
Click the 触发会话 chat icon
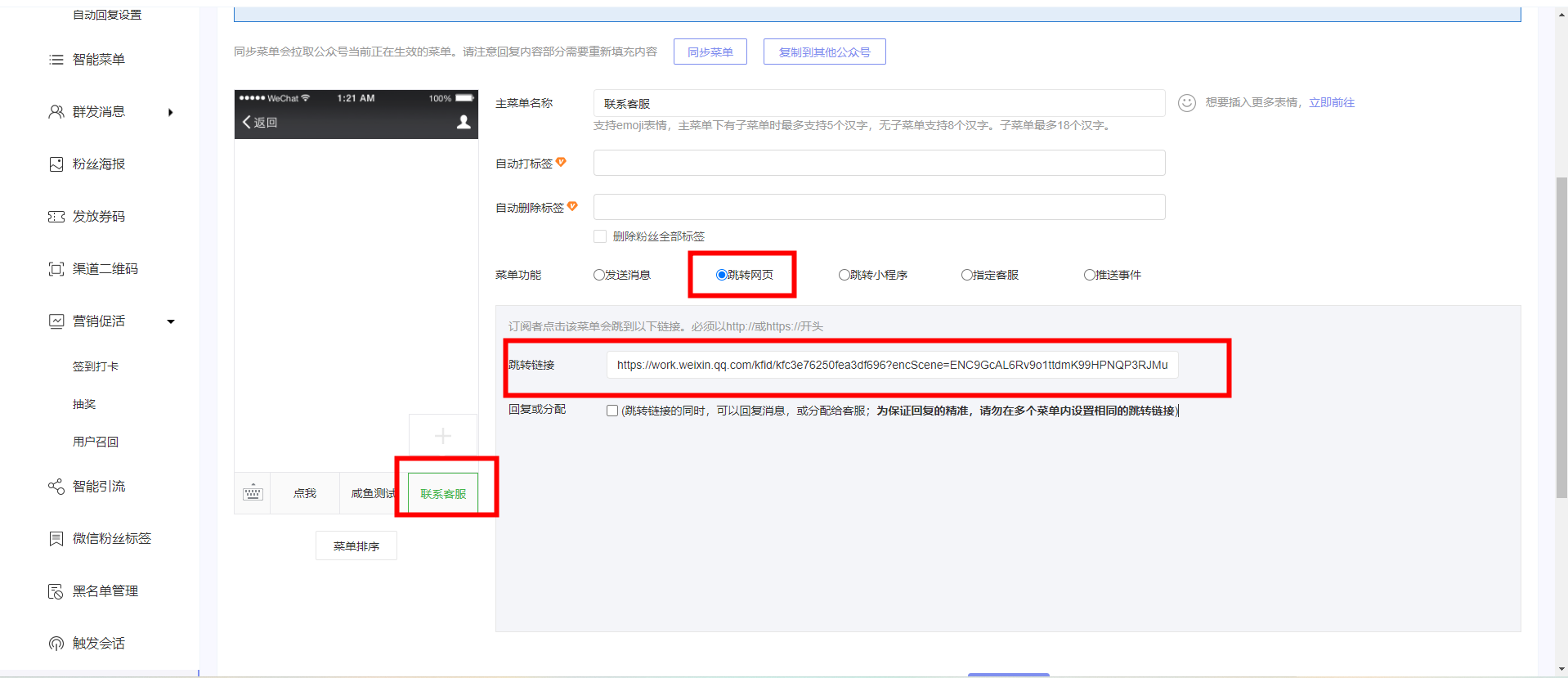point(56,644)
